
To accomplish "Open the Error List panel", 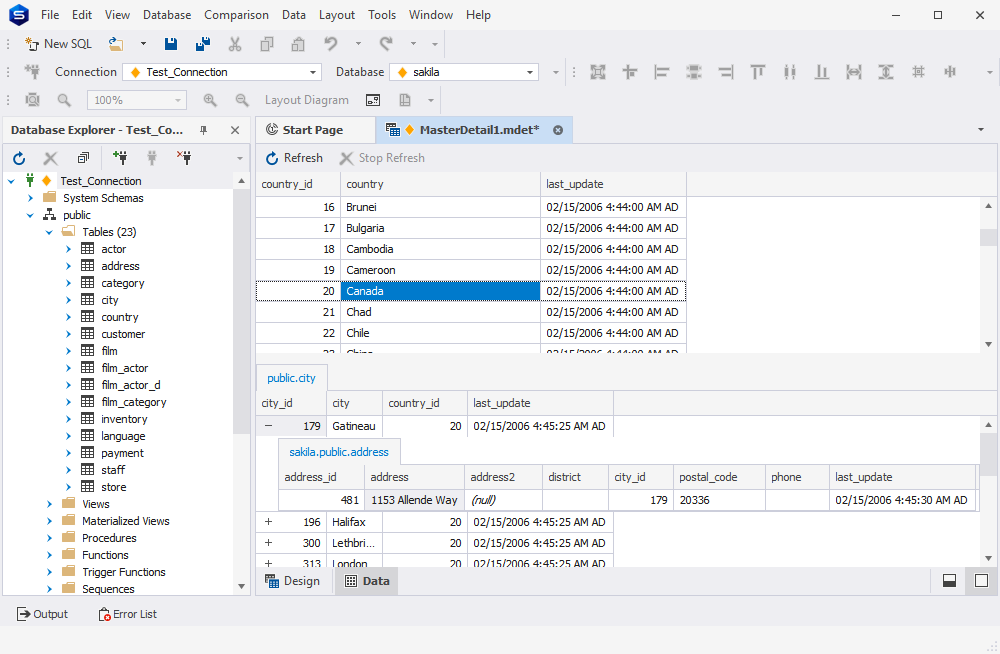I will coord(128,614).
